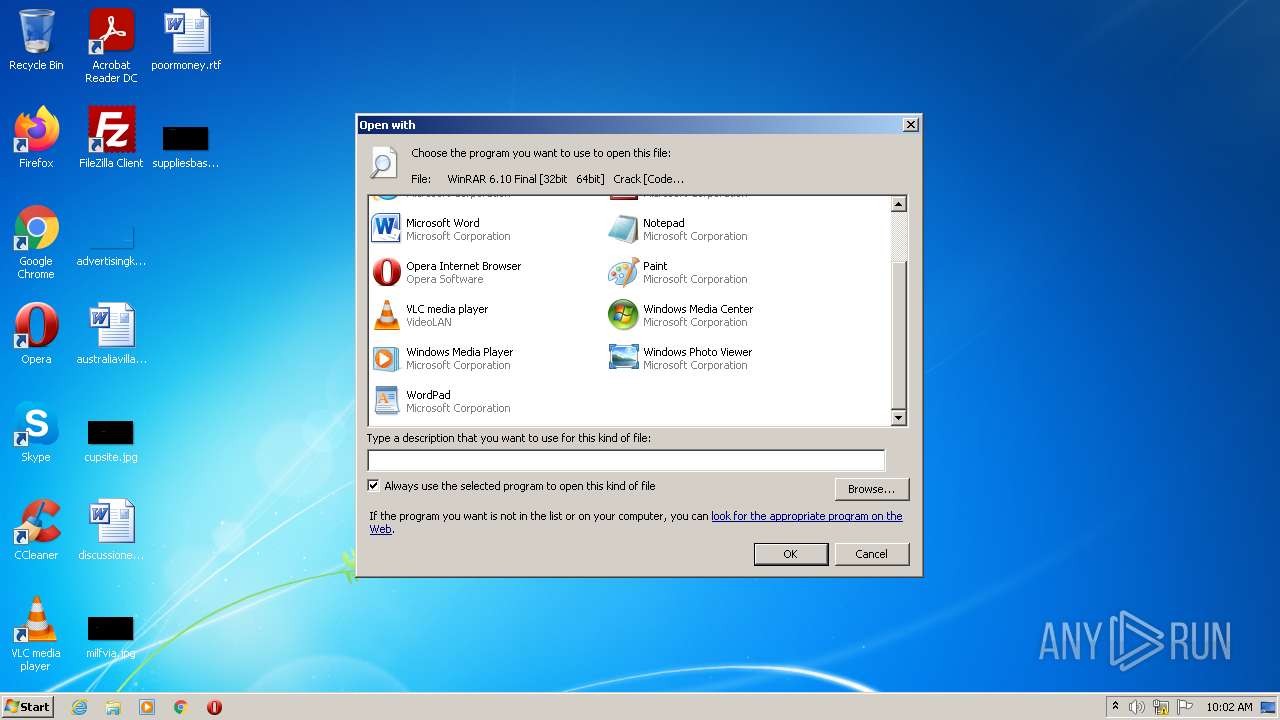Open Chrome from the taskbar
1280x720 pixels.
(181, 707)
